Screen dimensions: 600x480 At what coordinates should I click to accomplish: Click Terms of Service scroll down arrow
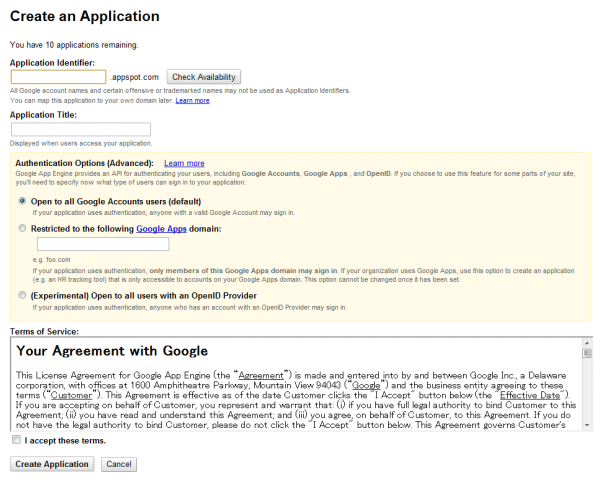coord(586,426)
